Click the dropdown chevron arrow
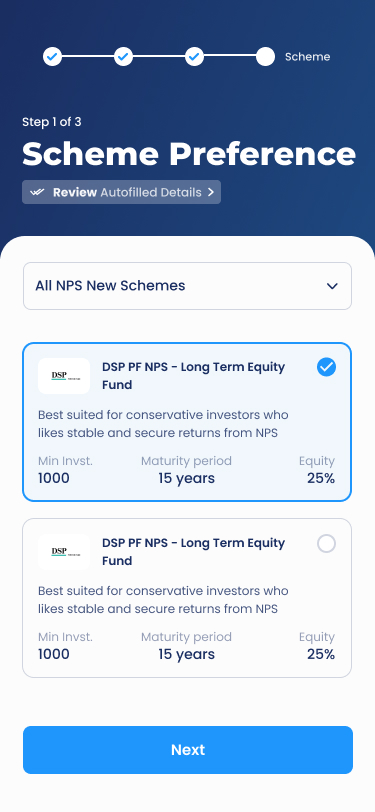 click(x=332, y=286)
